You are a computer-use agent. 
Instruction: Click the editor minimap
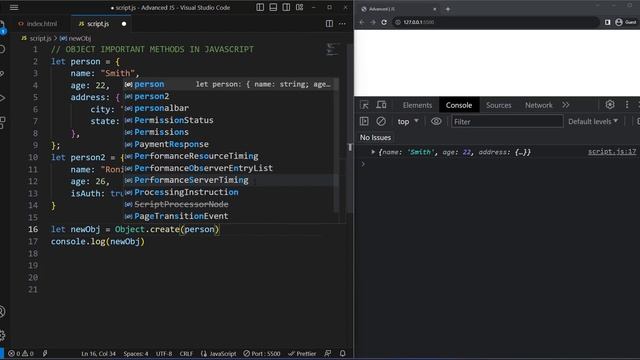click(x=333, y=49)
